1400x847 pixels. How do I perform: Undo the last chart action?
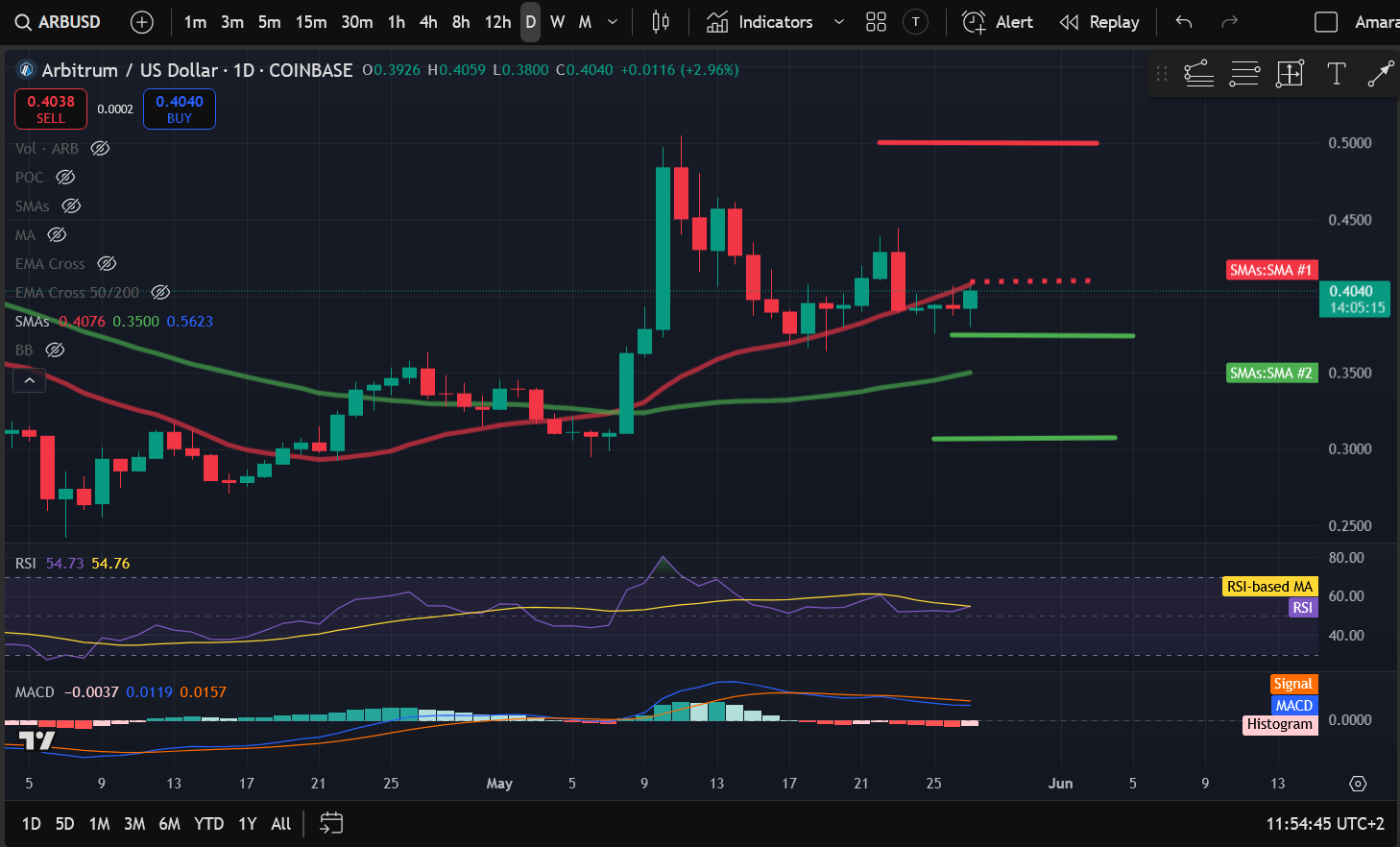[1184, 22]
